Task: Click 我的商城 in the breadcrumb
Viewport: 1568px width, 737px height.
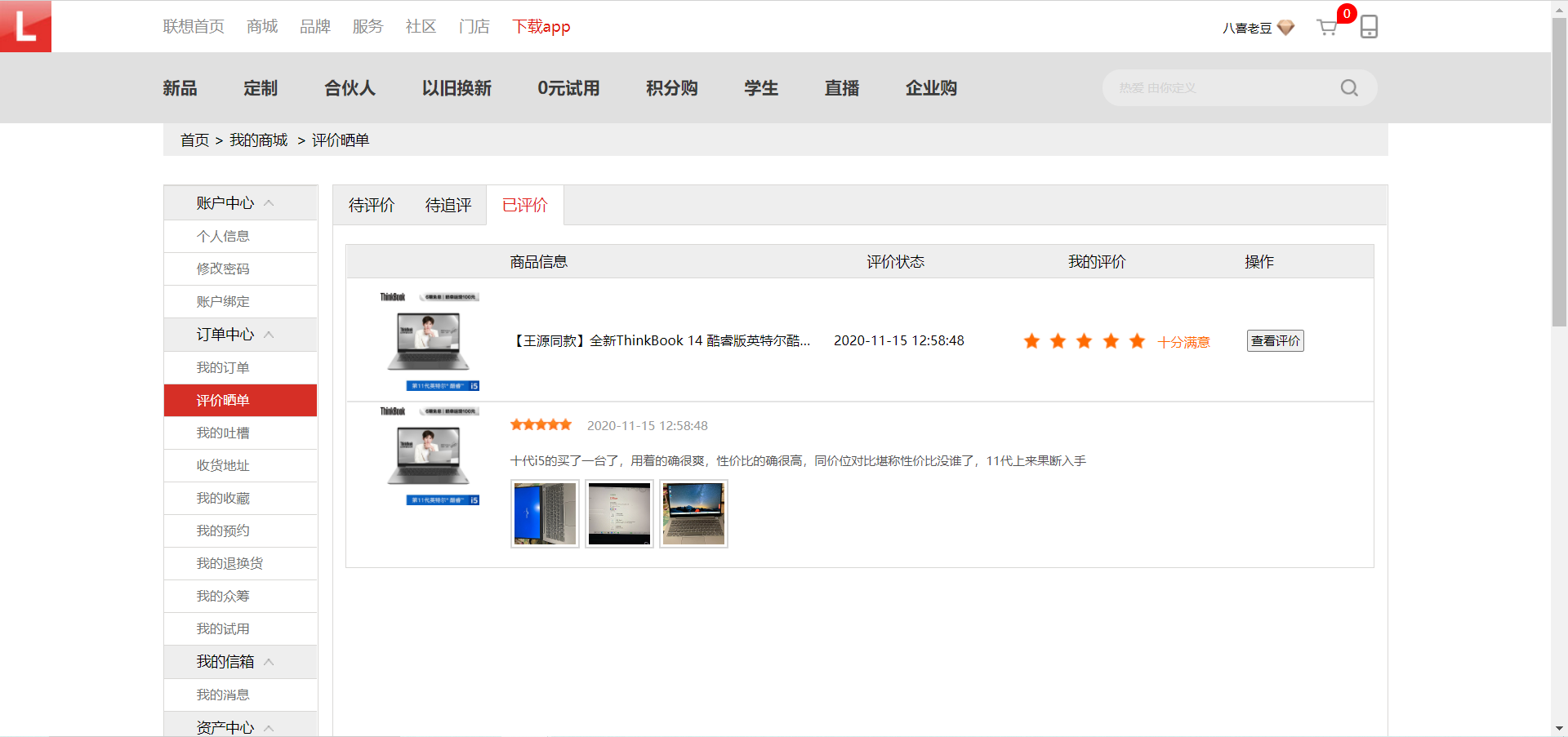Action: click(x=258, y=140)
